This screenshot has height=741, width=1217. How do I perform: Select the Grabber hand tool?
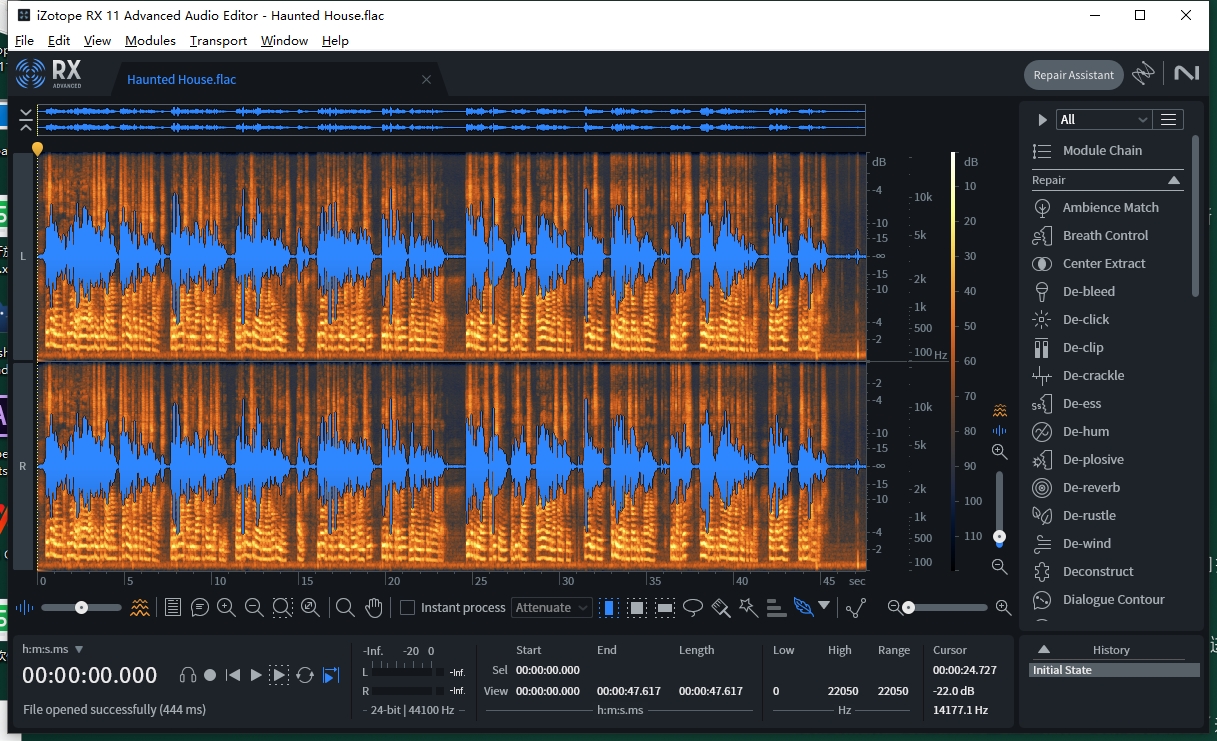coord(373,607)
